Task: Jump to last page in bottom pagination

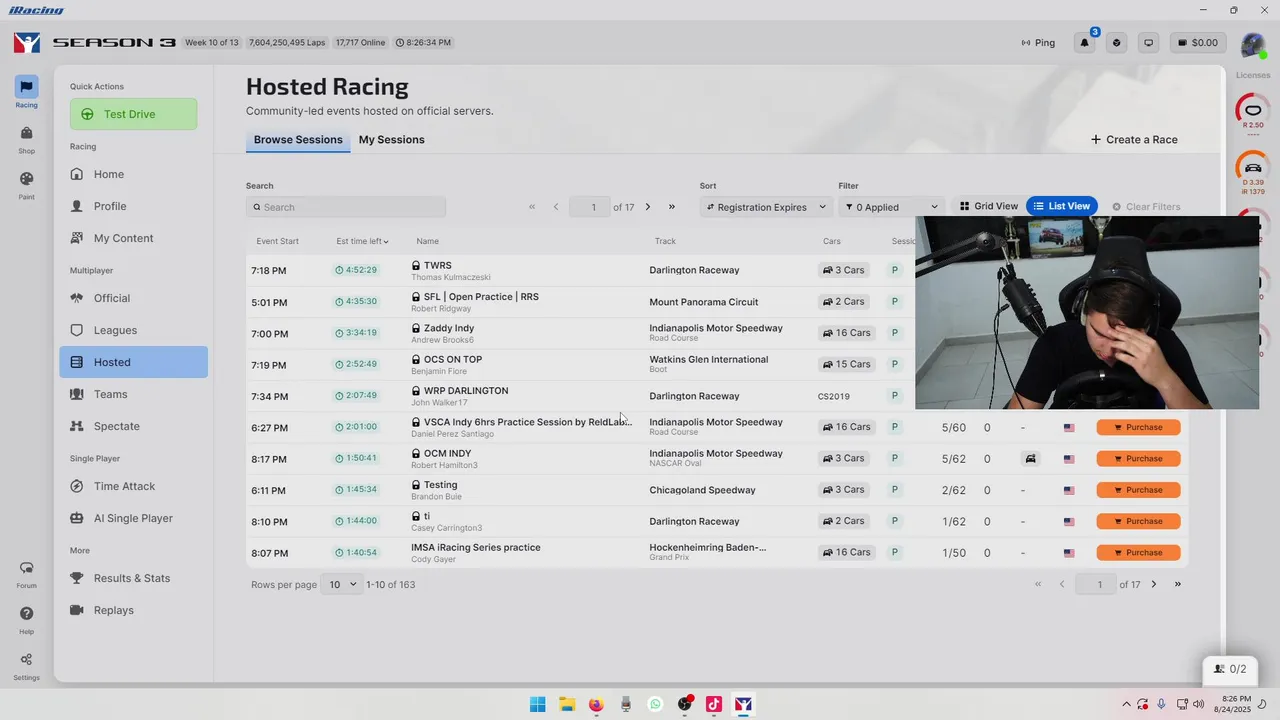Action: (x=1178, y=584)
